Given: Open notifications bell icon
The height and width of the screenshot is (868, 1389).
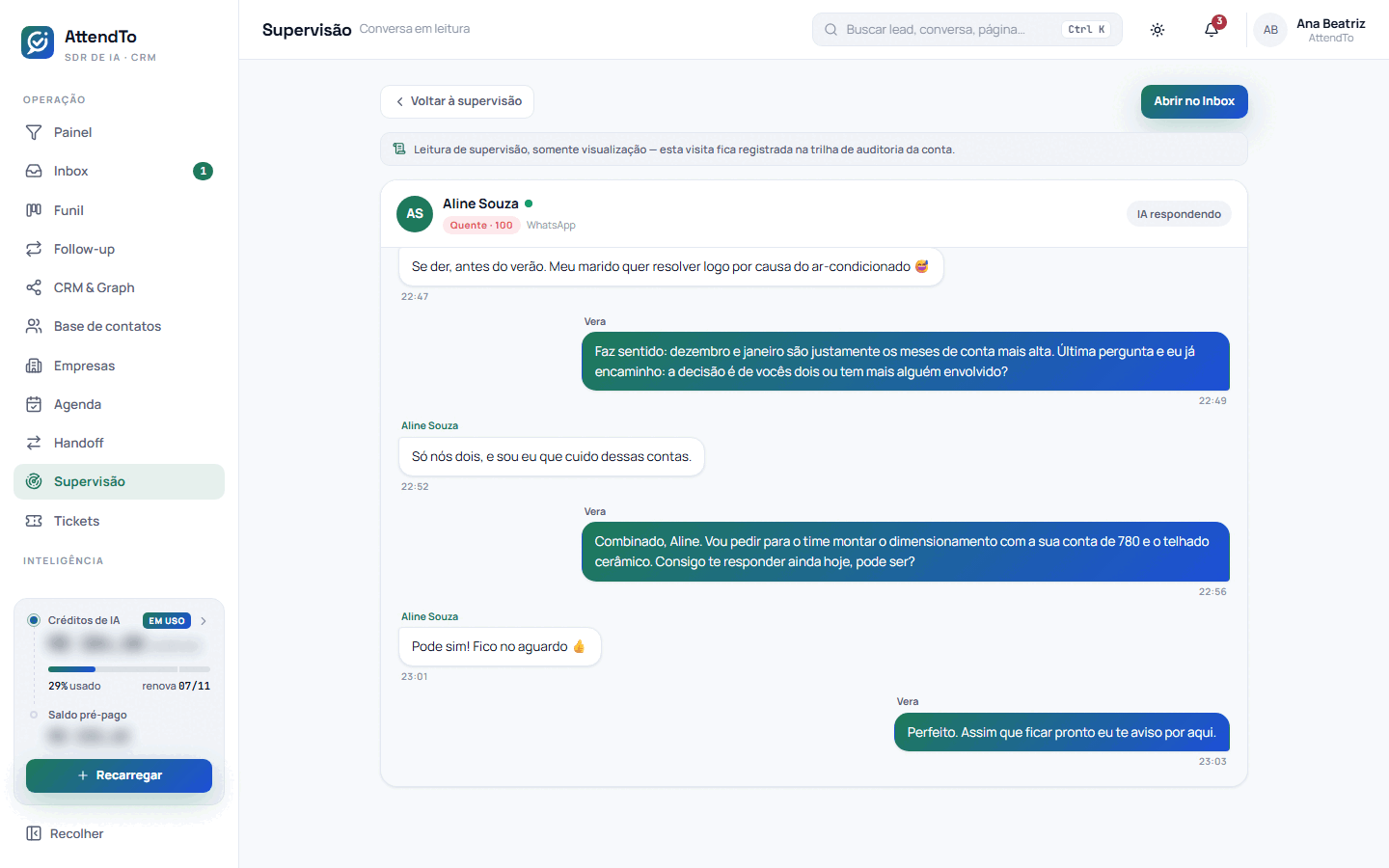Looking at the screenshot, I should pyautogui.click(x=1212, y=30).
